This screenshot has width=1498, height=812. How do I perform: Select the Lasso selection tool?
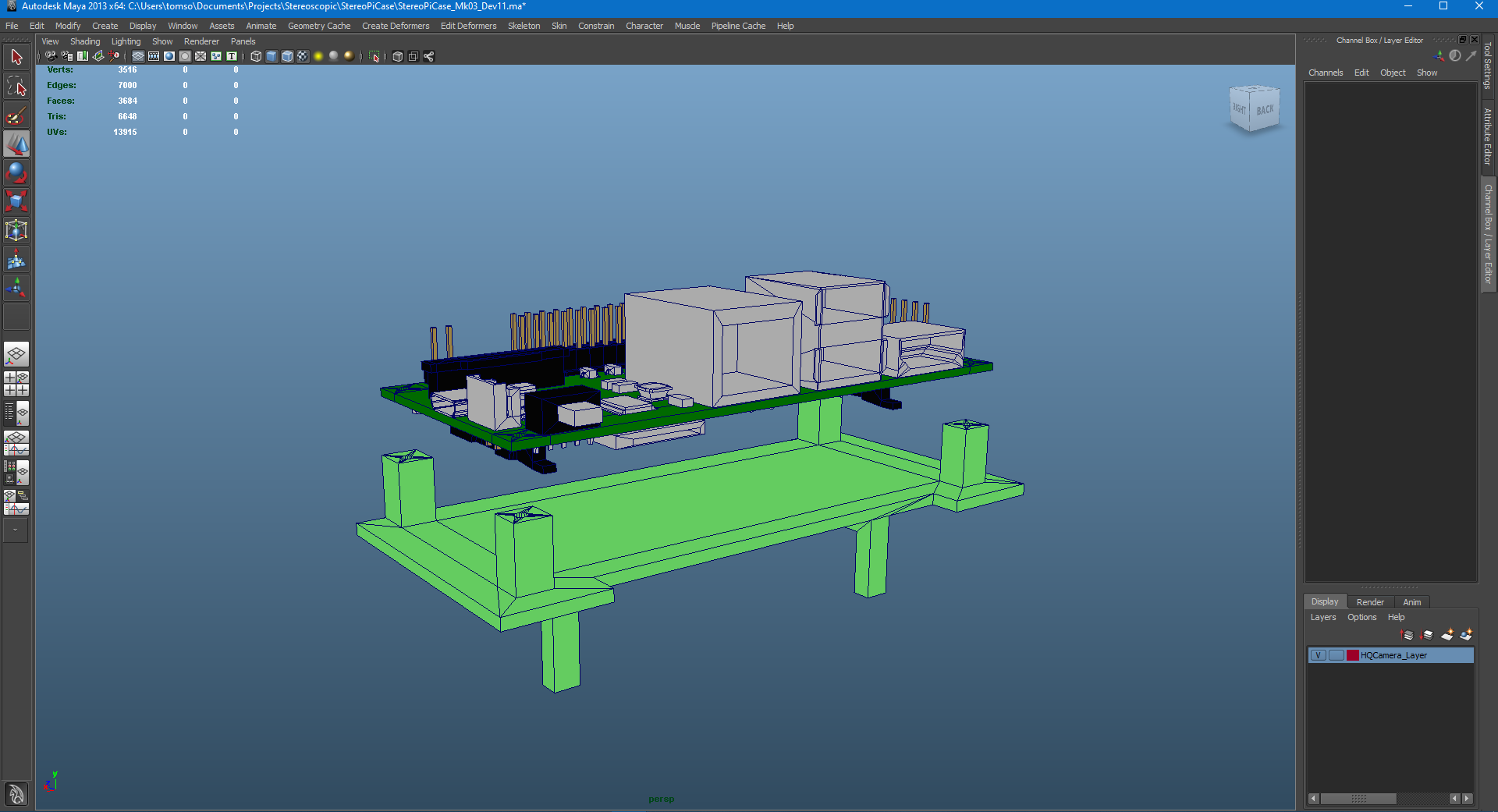pos(16,86)
